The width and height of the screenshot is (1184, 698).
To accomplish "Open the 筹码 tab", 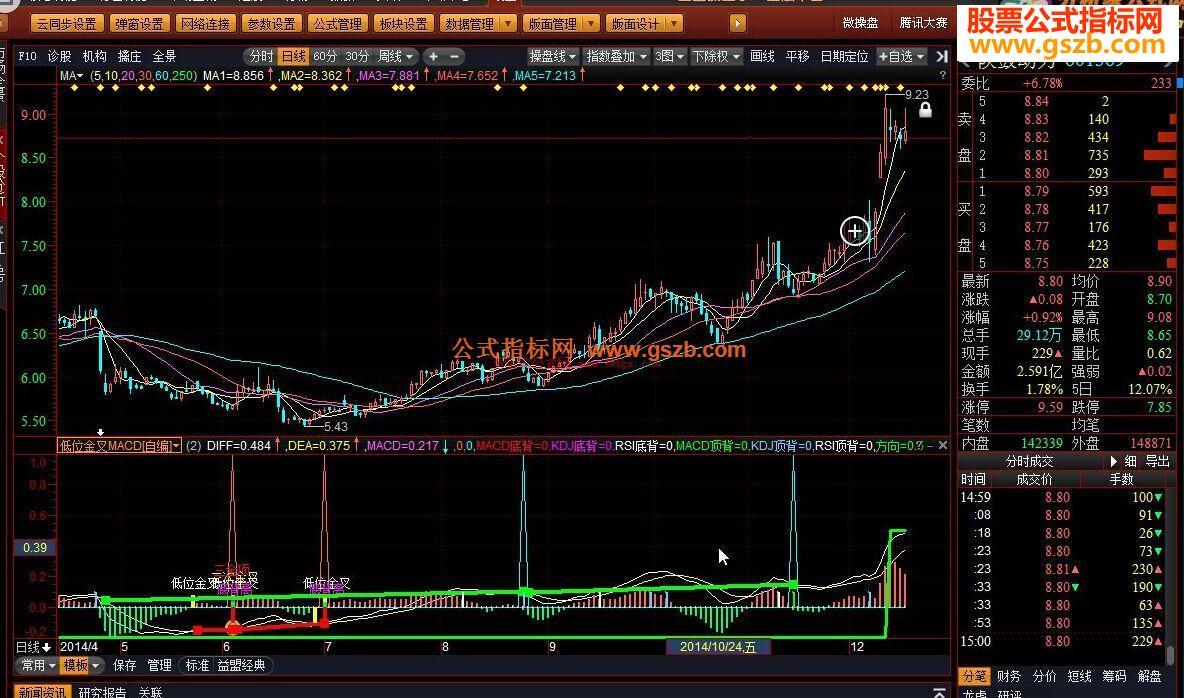I will (x=1114, y=677).
